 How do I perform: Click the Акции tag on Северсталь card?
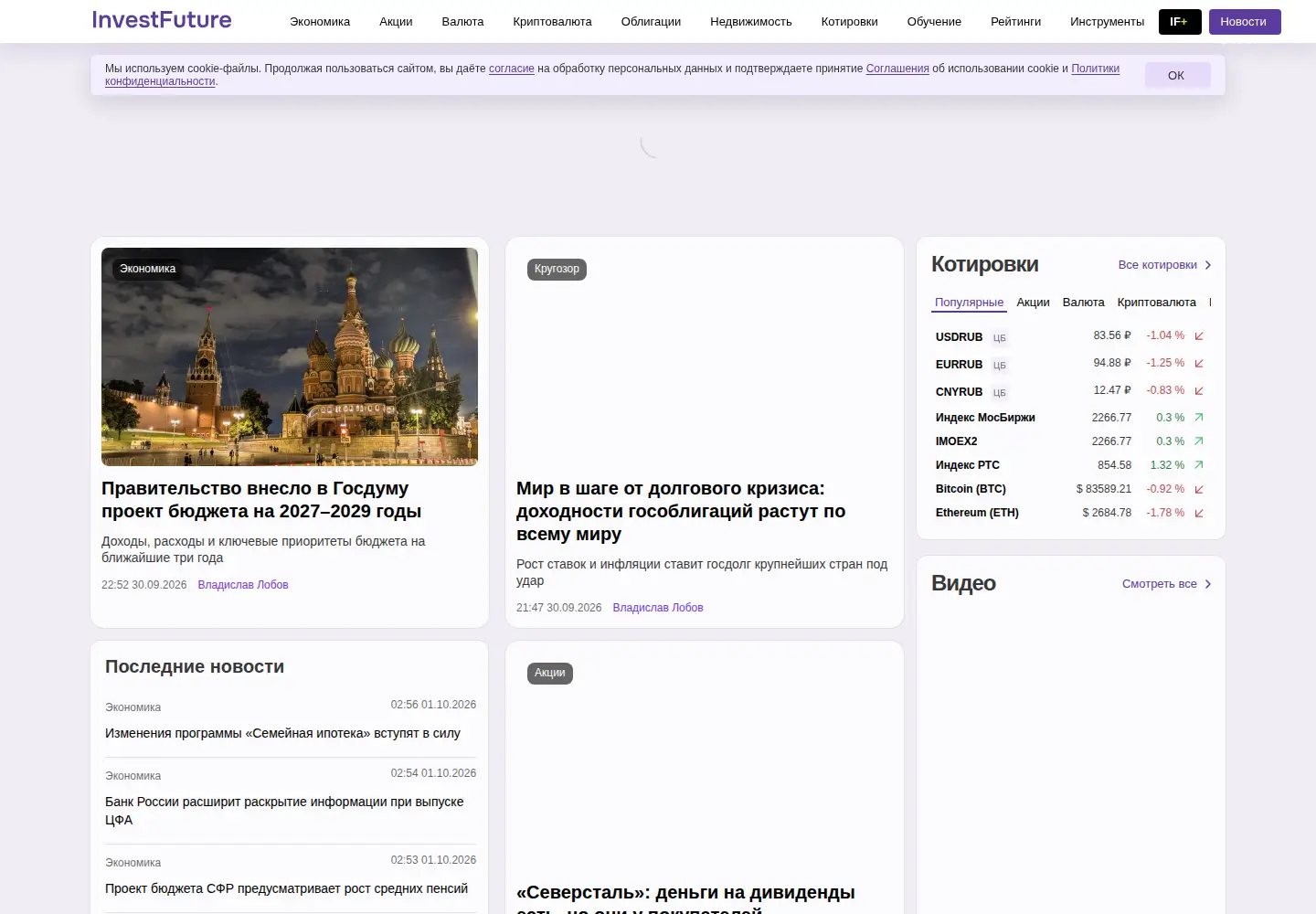549,673
